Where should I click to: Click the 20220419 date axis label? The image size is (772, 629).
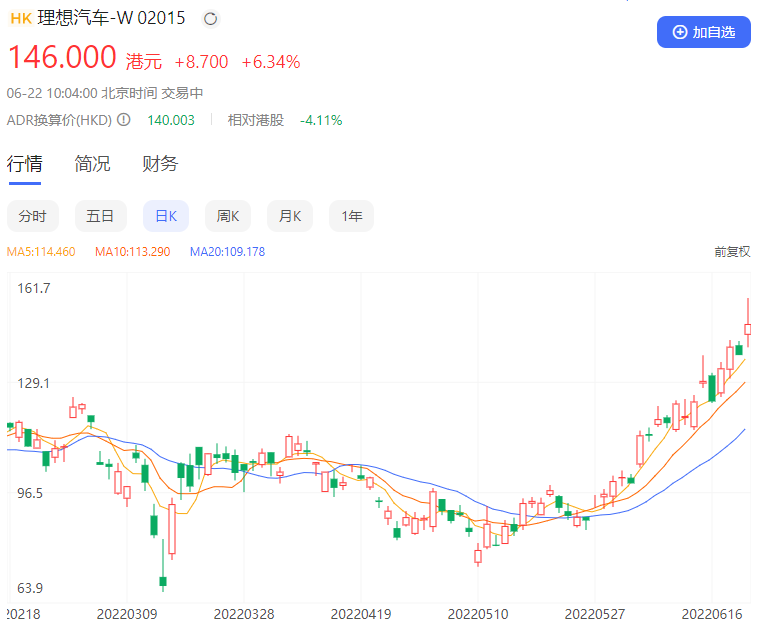click(361, 614)
